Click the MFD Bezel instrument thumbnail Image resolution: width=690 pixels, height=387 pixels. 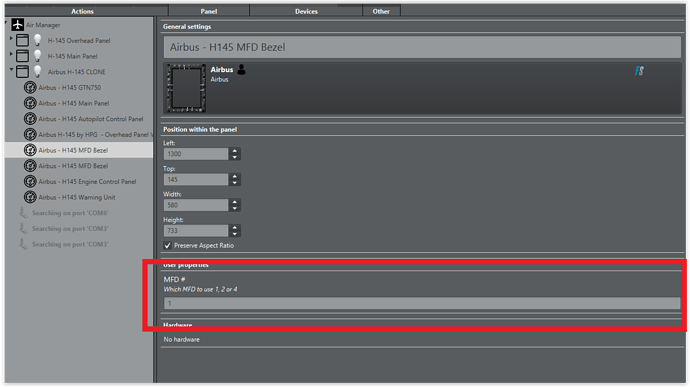(x=186, y=88)
